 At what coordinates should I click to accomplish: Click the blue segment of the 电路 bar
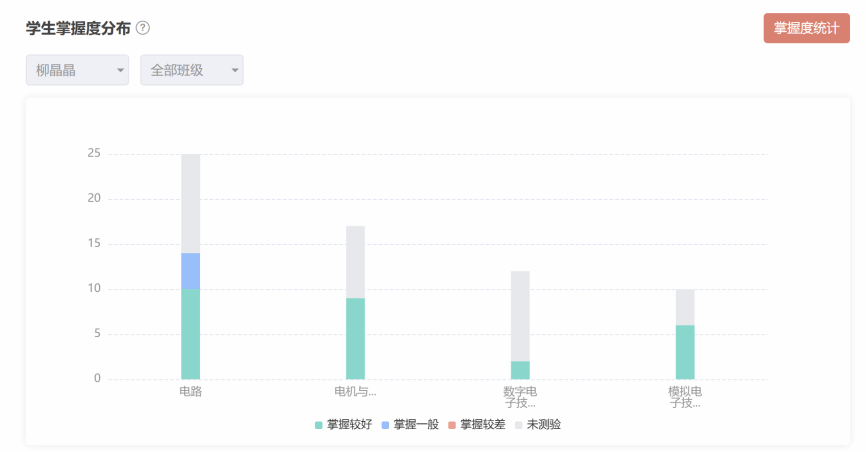[190, 271]
